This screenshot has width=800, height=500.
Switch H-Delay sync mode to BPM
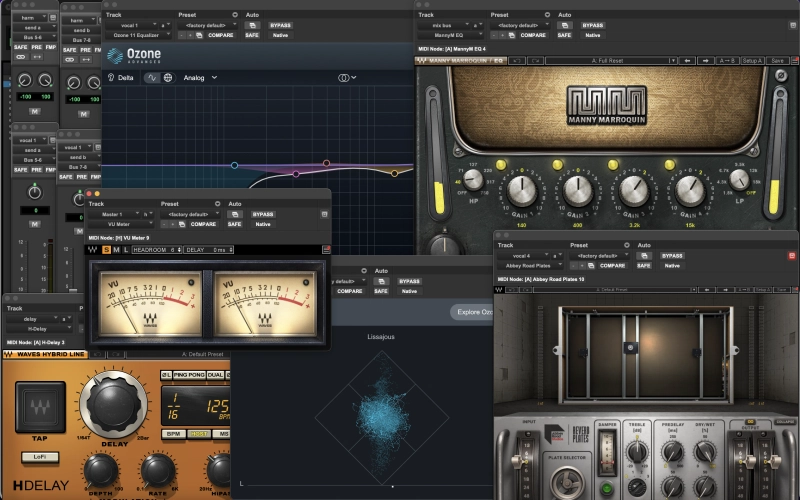(173, 434)
